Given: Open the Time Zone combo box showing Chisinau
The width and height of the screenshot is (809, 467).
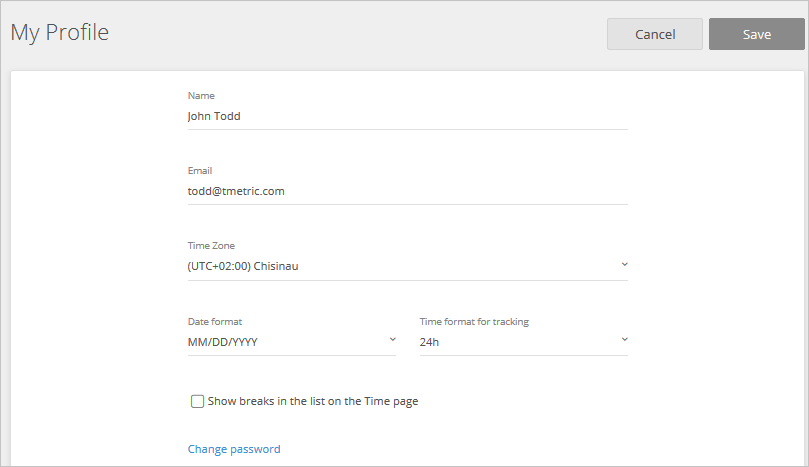Looking at the screenshot, I should click(408, 266).
